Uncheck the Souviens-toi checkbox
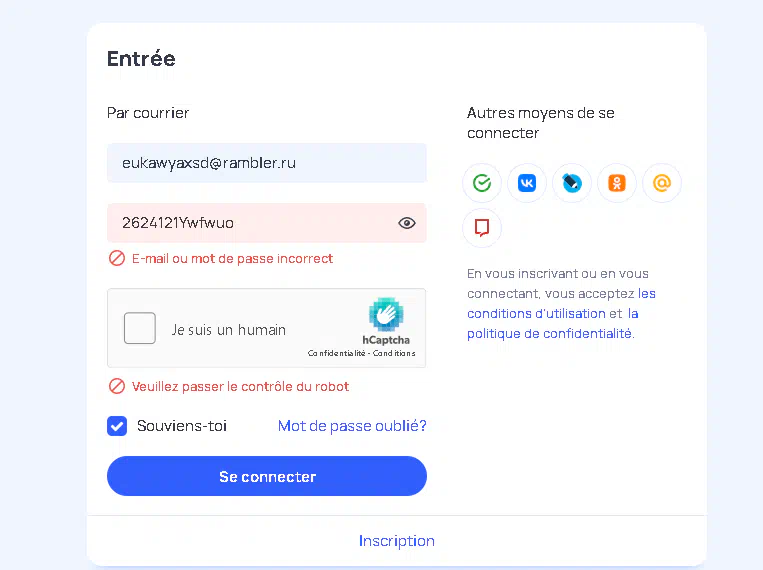763x570 pixels. point(117,426)
